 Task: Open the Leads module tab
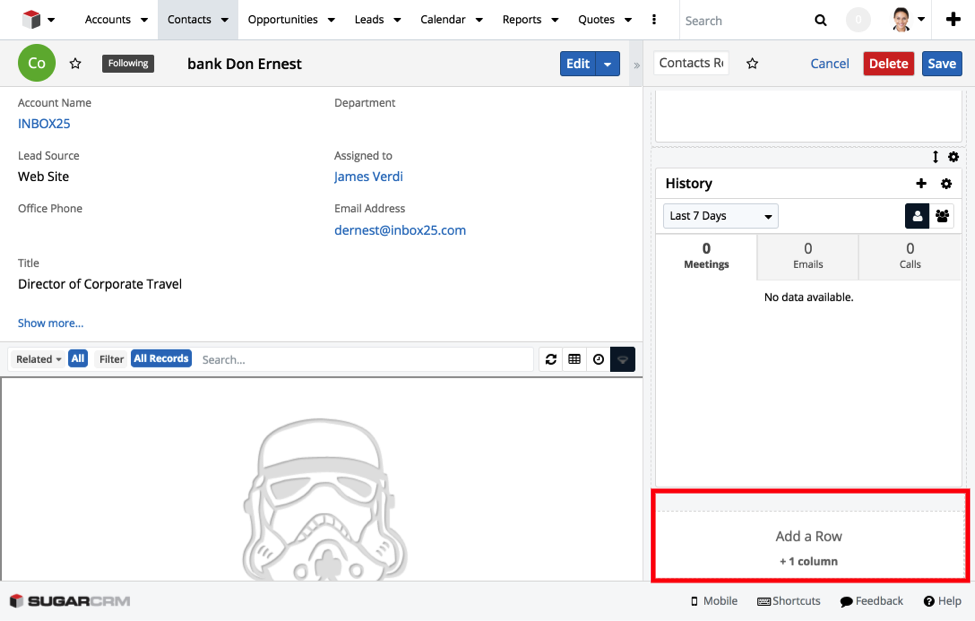tap(369, 19)
